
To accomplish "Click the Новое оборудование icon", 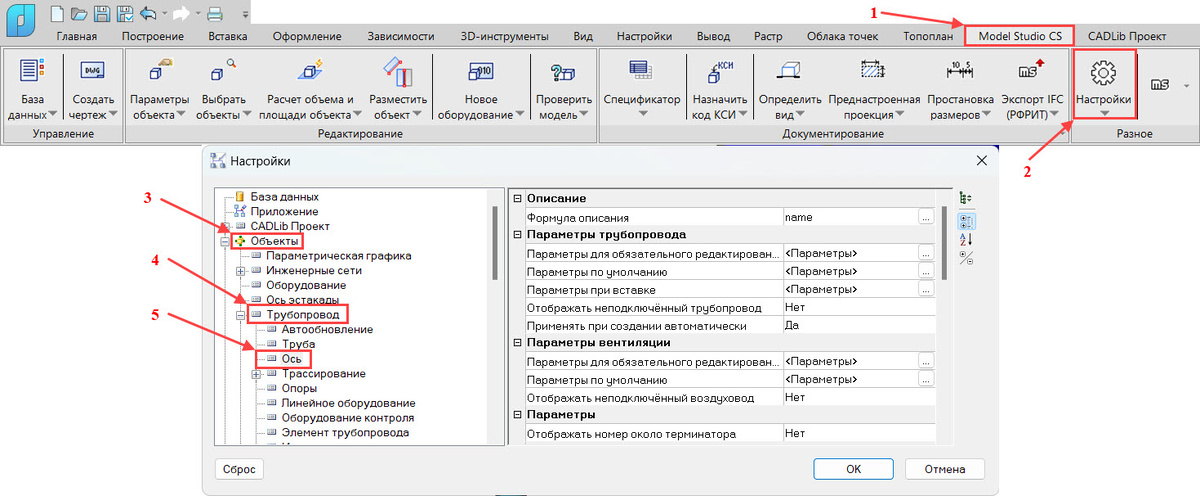I will [x=481, y=71].
